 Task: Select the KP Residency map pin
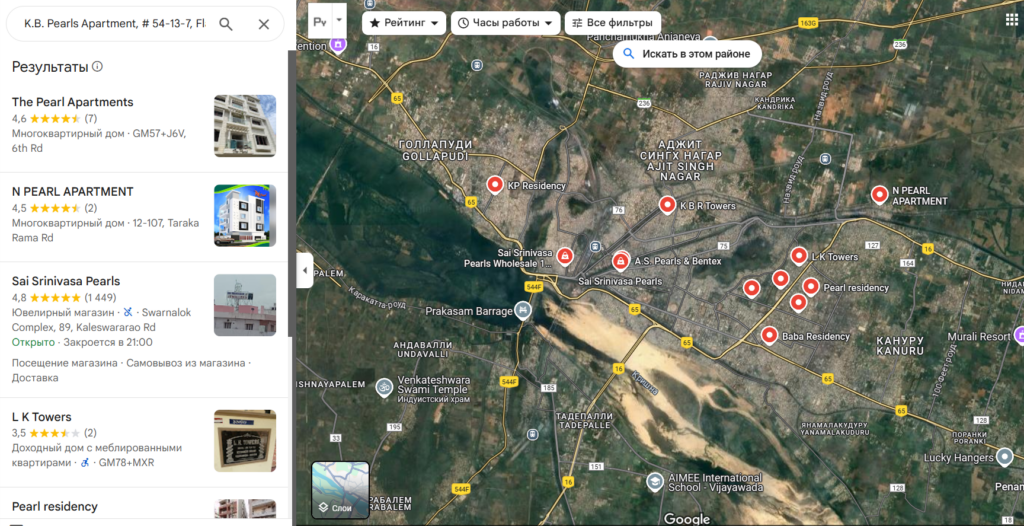[x=495, y=185]
